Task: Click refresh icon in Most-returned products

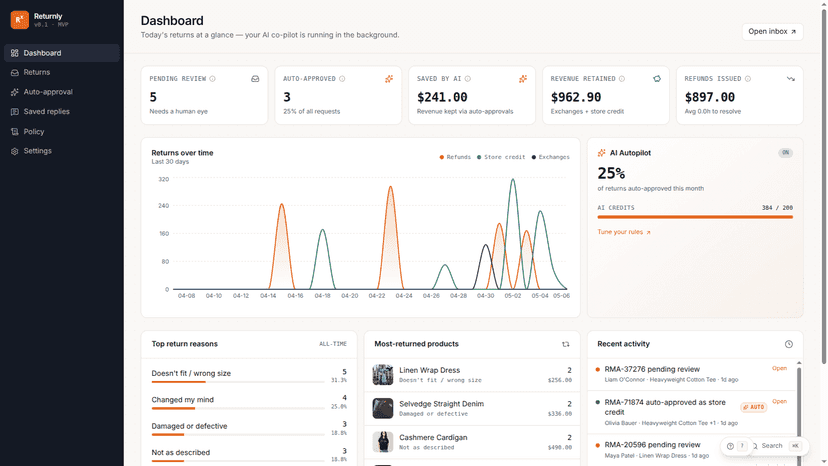Action: (566, 344)
